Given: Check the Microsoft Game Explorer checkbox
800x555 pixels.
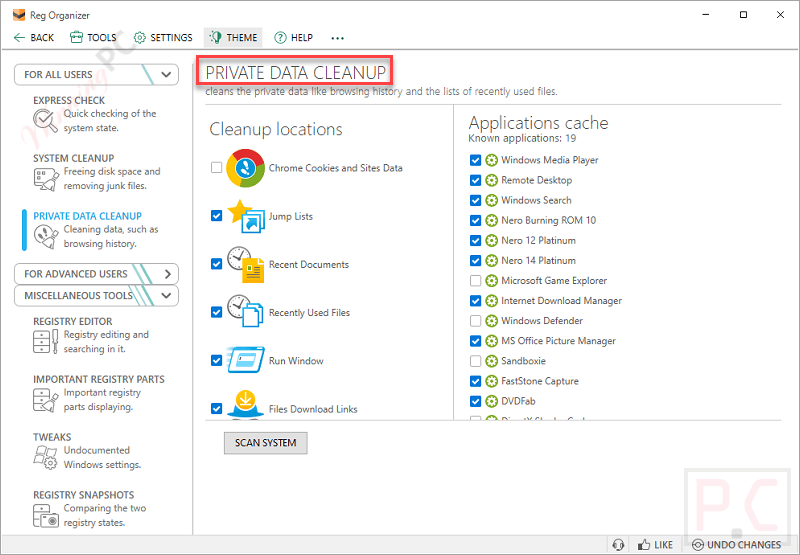Looking at the screenshot, I should [x=475, y=281].
